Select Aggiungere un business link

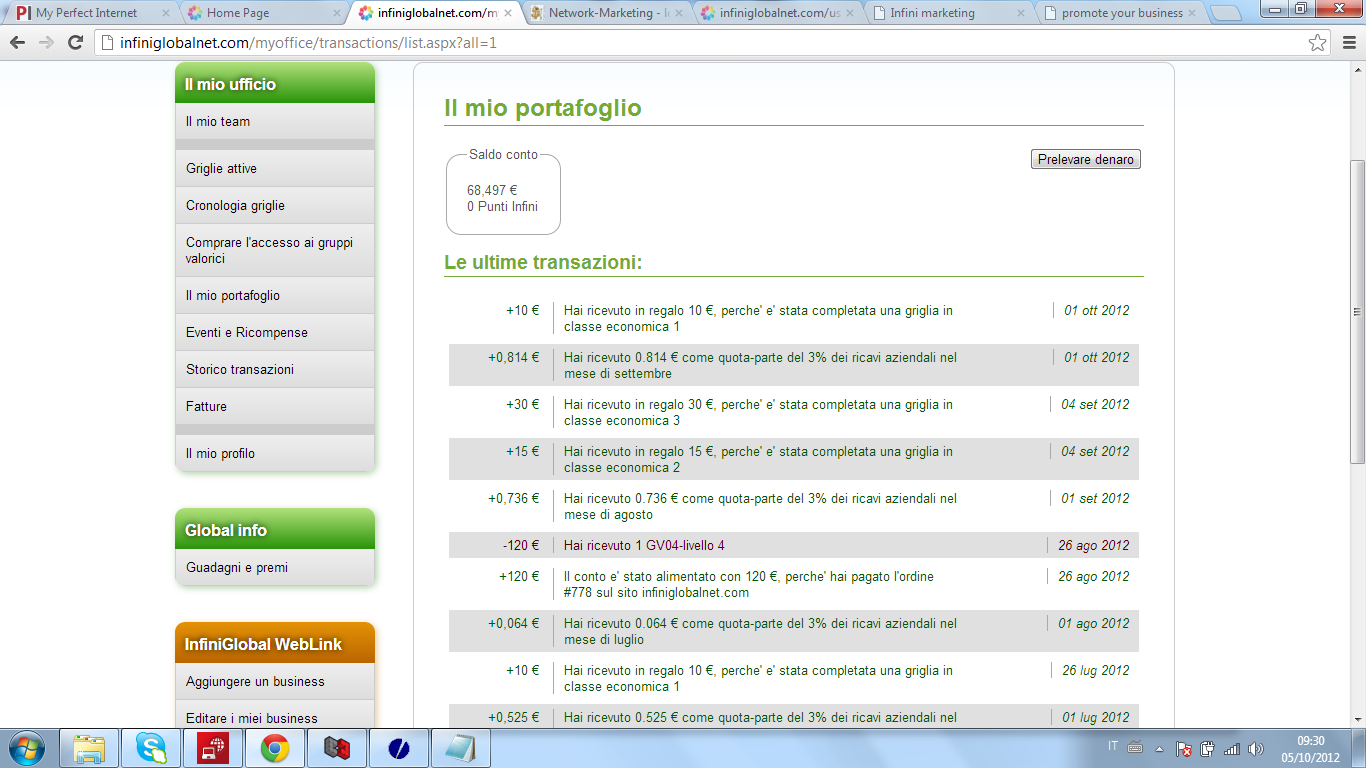(x=255, y=681)
